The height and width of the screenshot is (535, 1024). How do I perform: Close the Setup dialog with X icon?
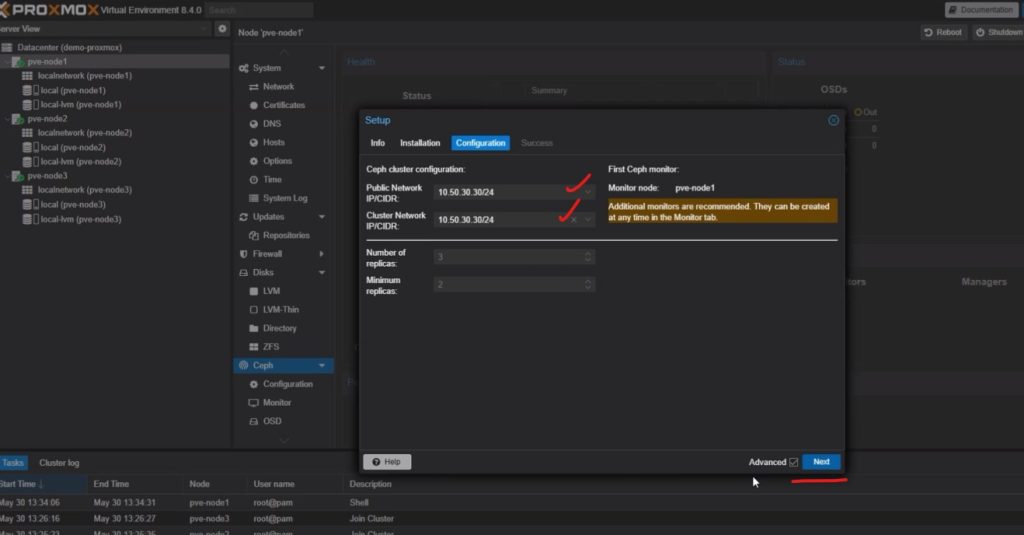(x=833, y=120)
